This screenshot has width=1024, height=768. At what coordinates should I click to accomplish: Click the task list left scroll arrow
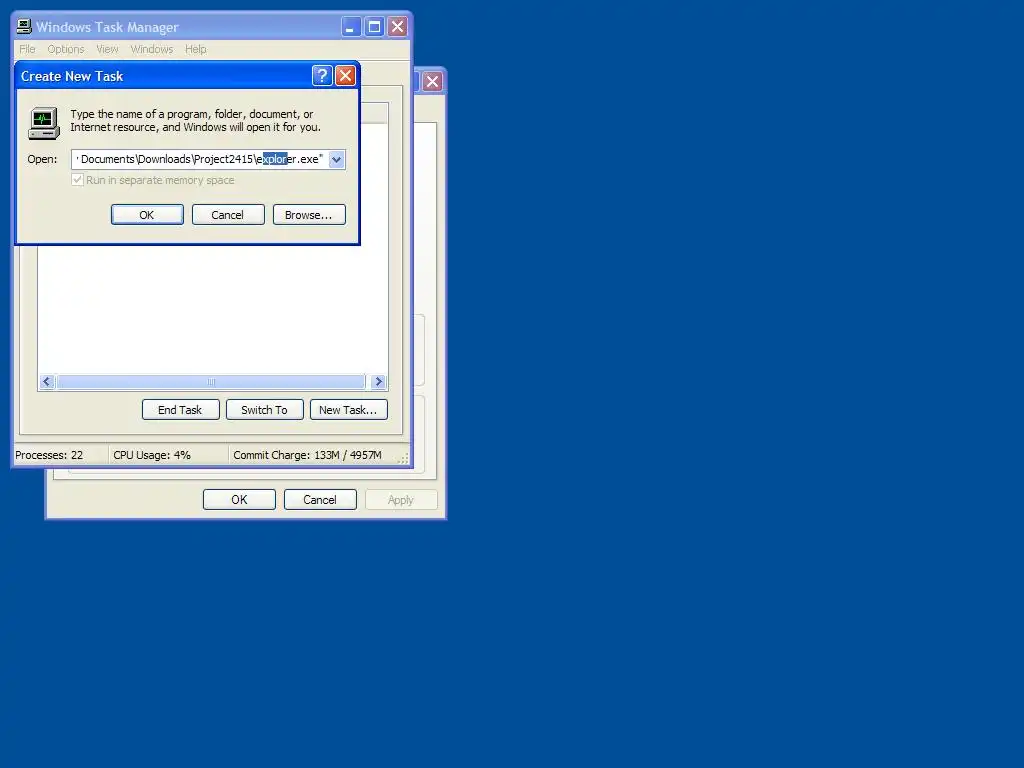[47, 381]
